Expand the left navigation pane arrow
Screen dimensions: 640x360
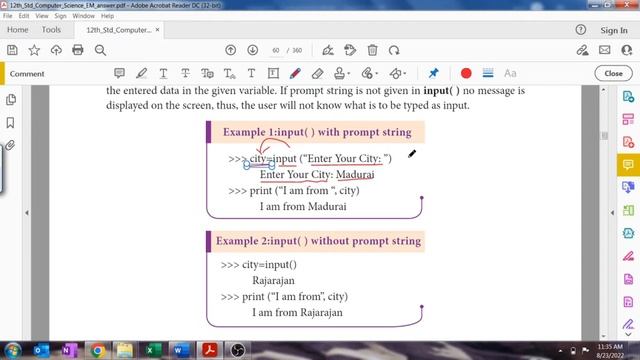(27, 213)
